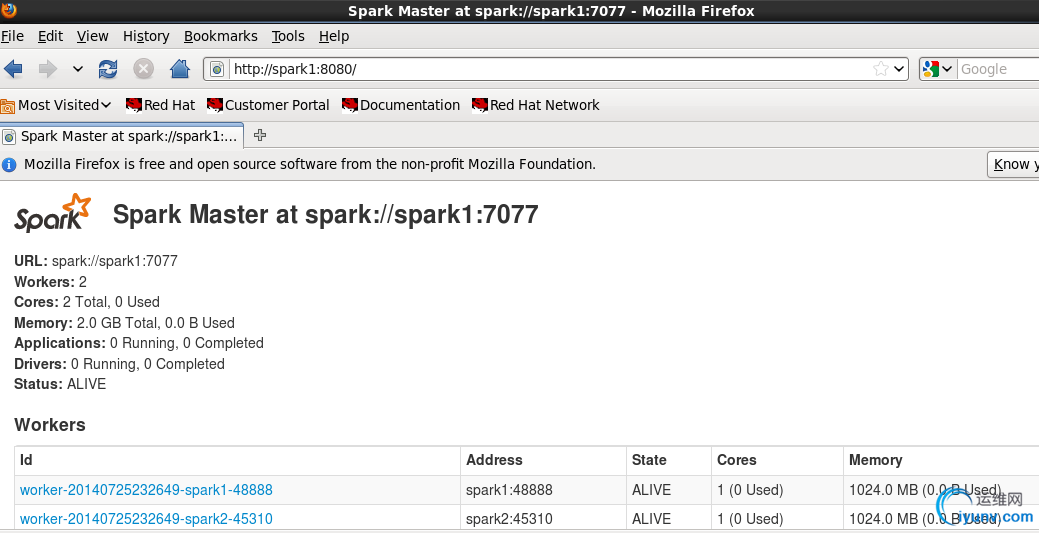Open the Red Hat bookmark
Viewport: 1039px width, 533px height.
[160, 105]
